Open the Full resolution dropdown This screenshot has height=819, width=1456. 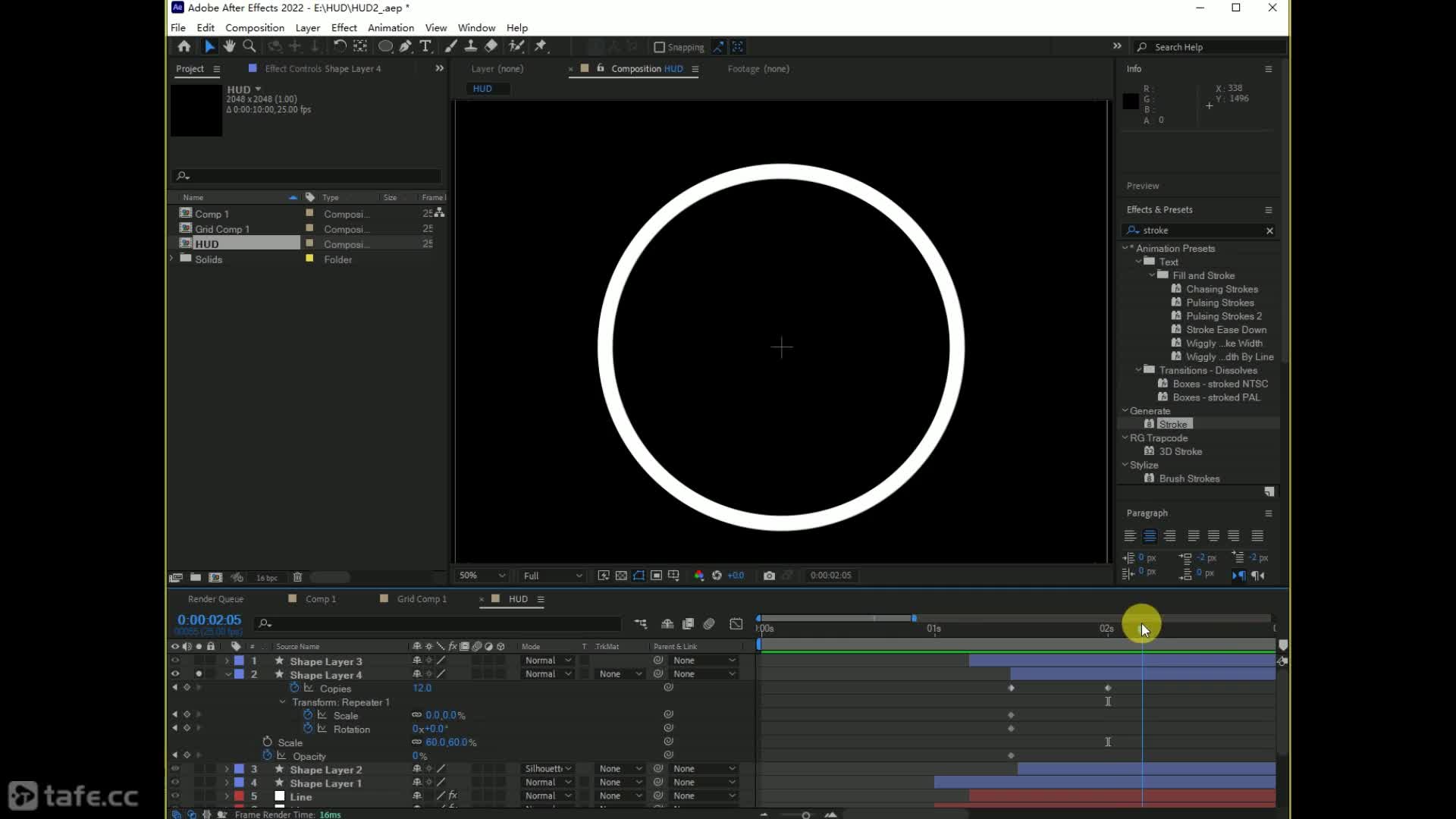click(x=553, y=576)
